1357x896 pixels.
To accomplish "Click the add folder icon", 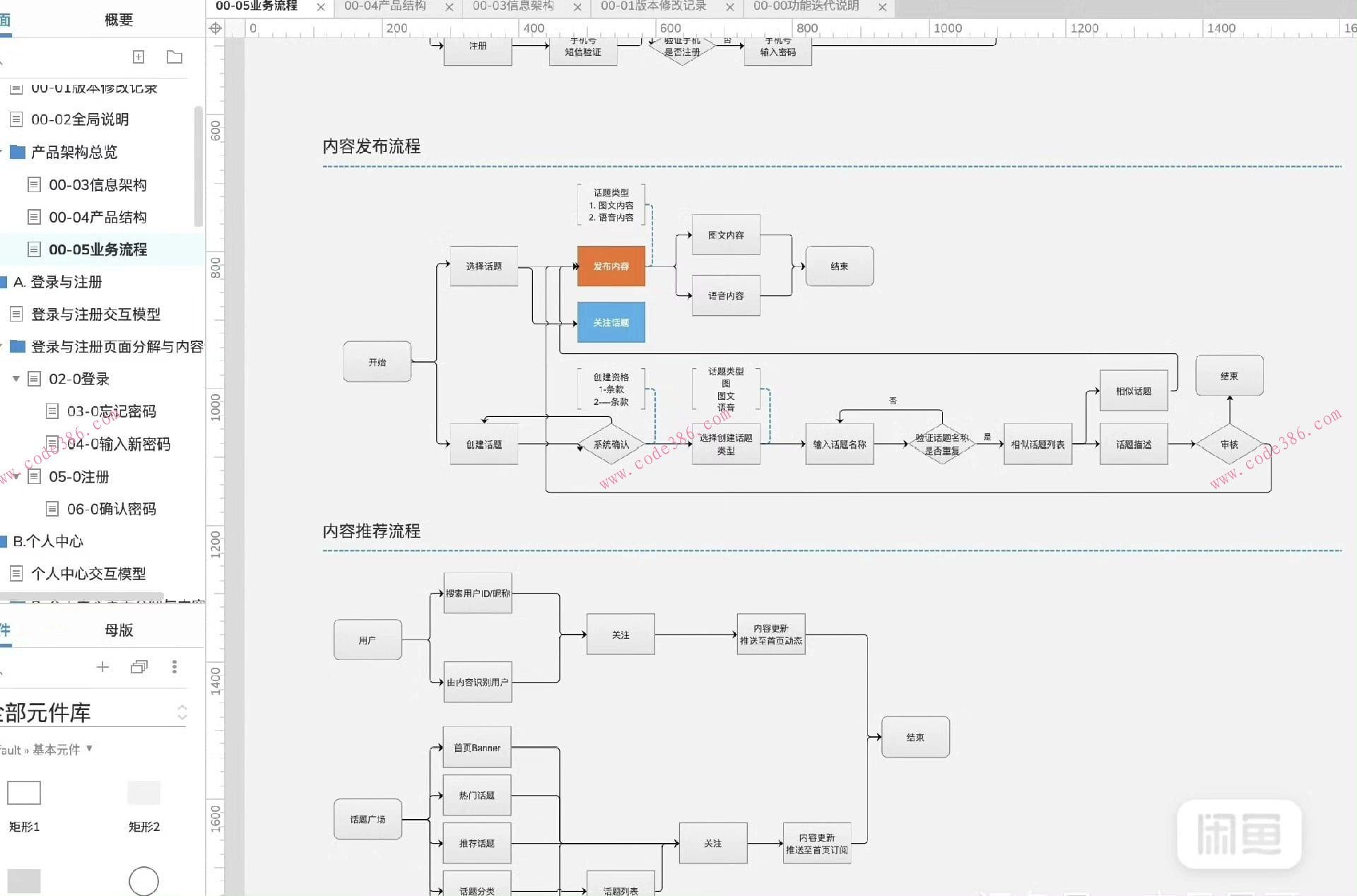I will [174, 57].
